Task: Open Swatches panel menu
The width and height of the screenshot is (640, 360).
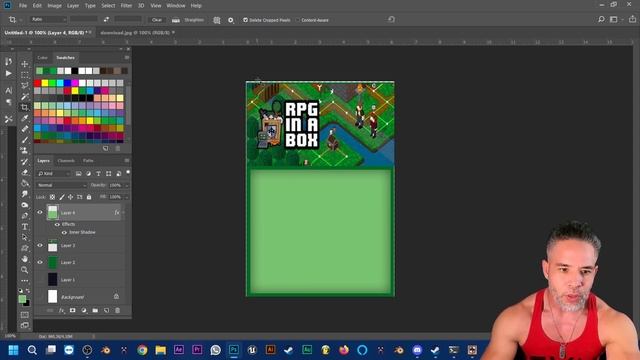Action: point(127,58)
